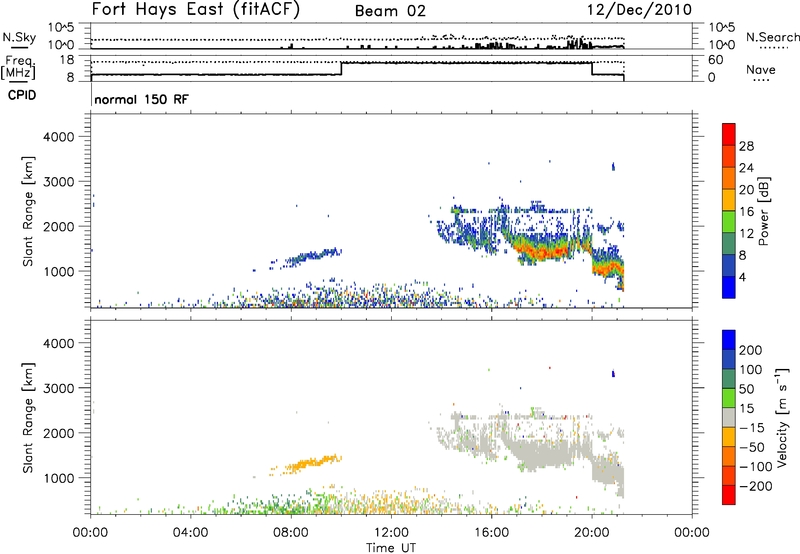The image size is (800, 554).
Task: Click the '10^0' tick beside N.Search
Action: pyautogui.click(x=721, y=45)
